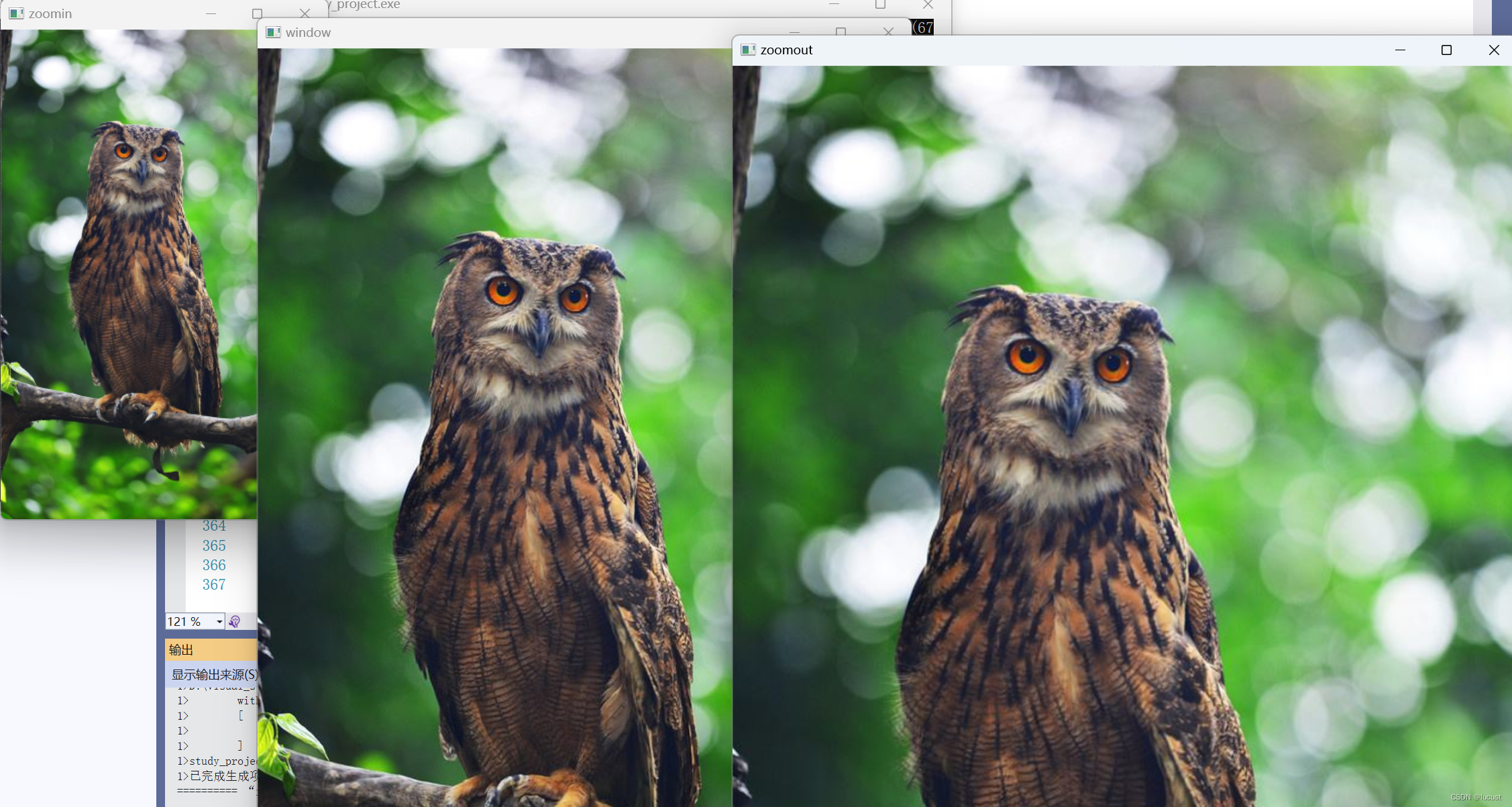The height and width of the screenshot is (807, 1512).
Task: Click the zoomout window title bar text
Action: tap(786, 50)
